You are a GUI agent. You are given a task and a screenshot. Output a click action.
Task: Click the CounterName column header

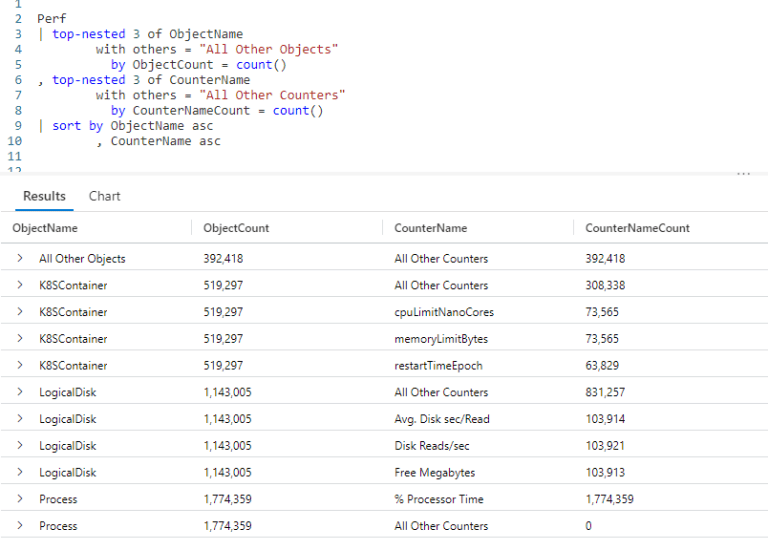(431, 228)
